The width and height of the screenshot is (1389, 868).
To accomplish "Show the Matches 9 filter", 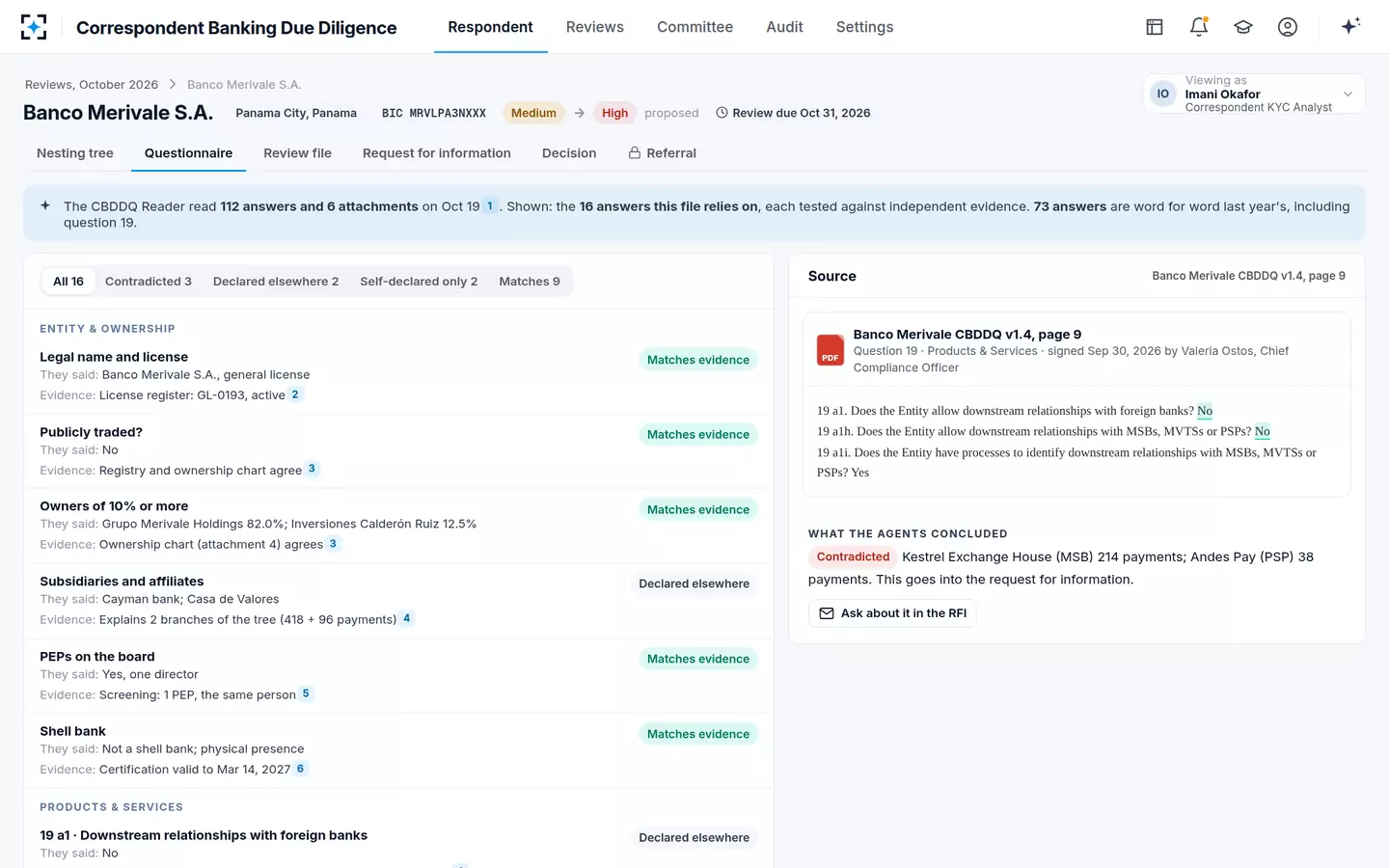I will point(530,282).
